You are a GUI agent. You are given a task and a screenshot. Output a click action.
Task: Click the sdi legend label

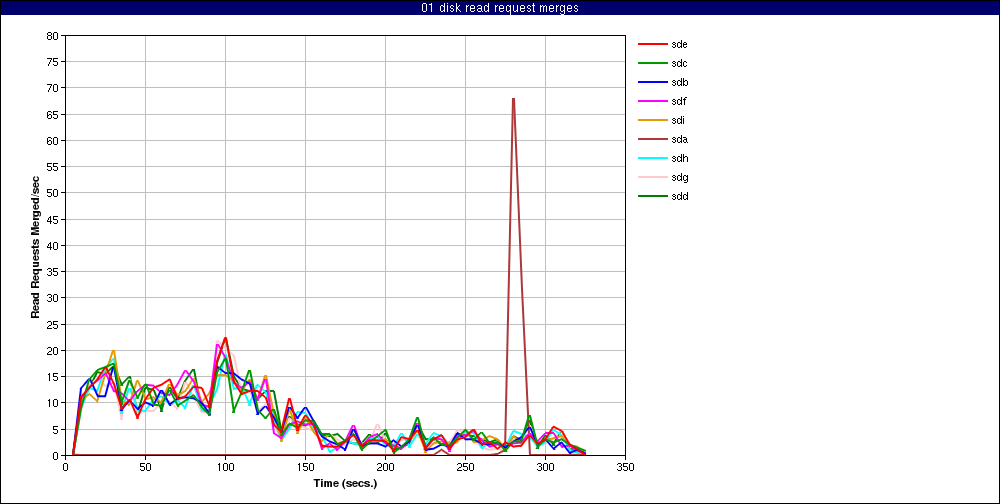(x=678, y=120)
